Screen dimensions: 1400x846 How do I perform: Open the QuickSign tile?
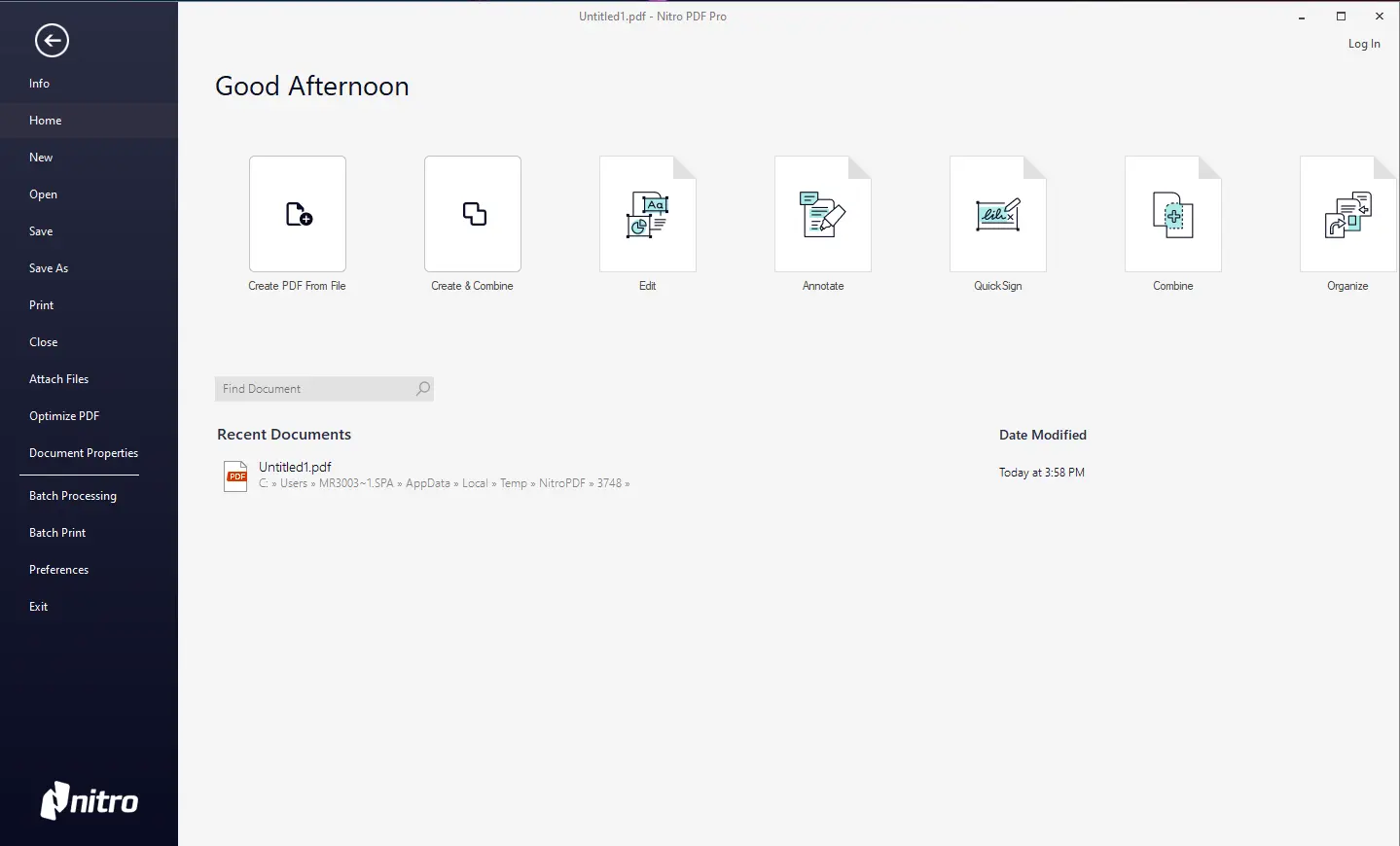[x=998, y=214]
